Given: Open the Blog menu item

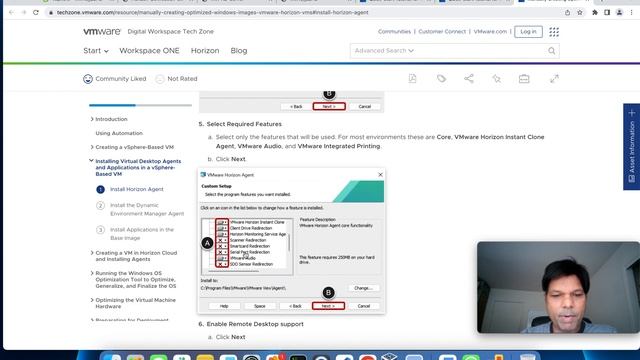Looking at the screenshot, I should coord(239,51).
